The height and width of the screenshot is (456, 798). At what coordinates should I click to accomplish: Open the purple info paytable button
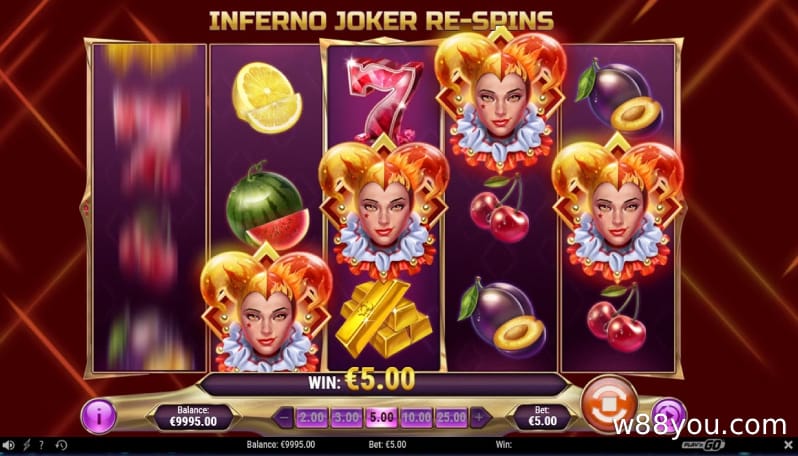click(99, 416)
